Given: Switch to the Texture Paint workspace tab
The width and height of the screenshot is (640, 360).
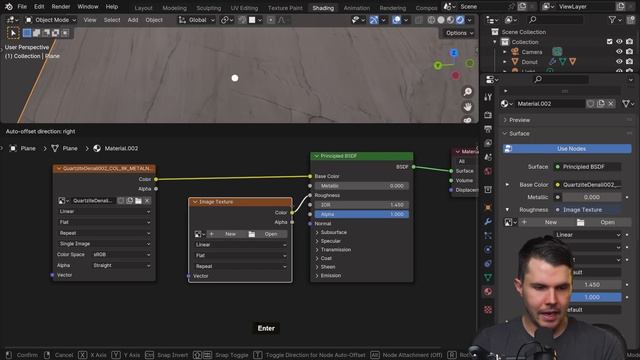Looking at the screenshot, I should [x=285, y=8].
